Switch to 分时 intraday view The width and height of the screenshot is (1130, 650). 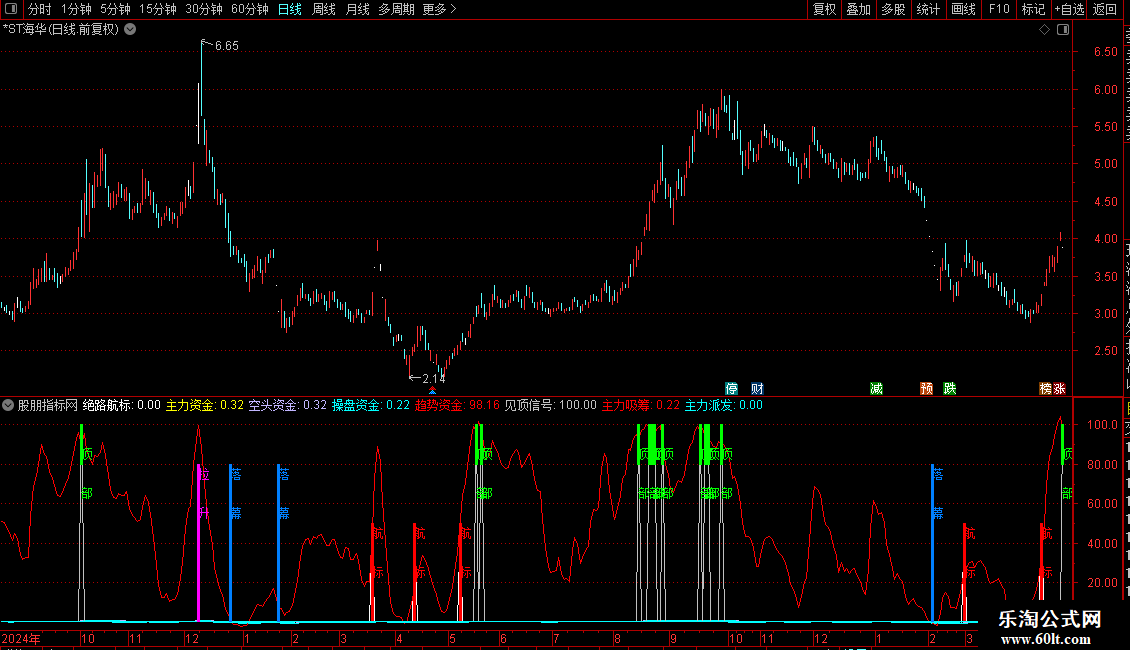[x=40, y=9]
